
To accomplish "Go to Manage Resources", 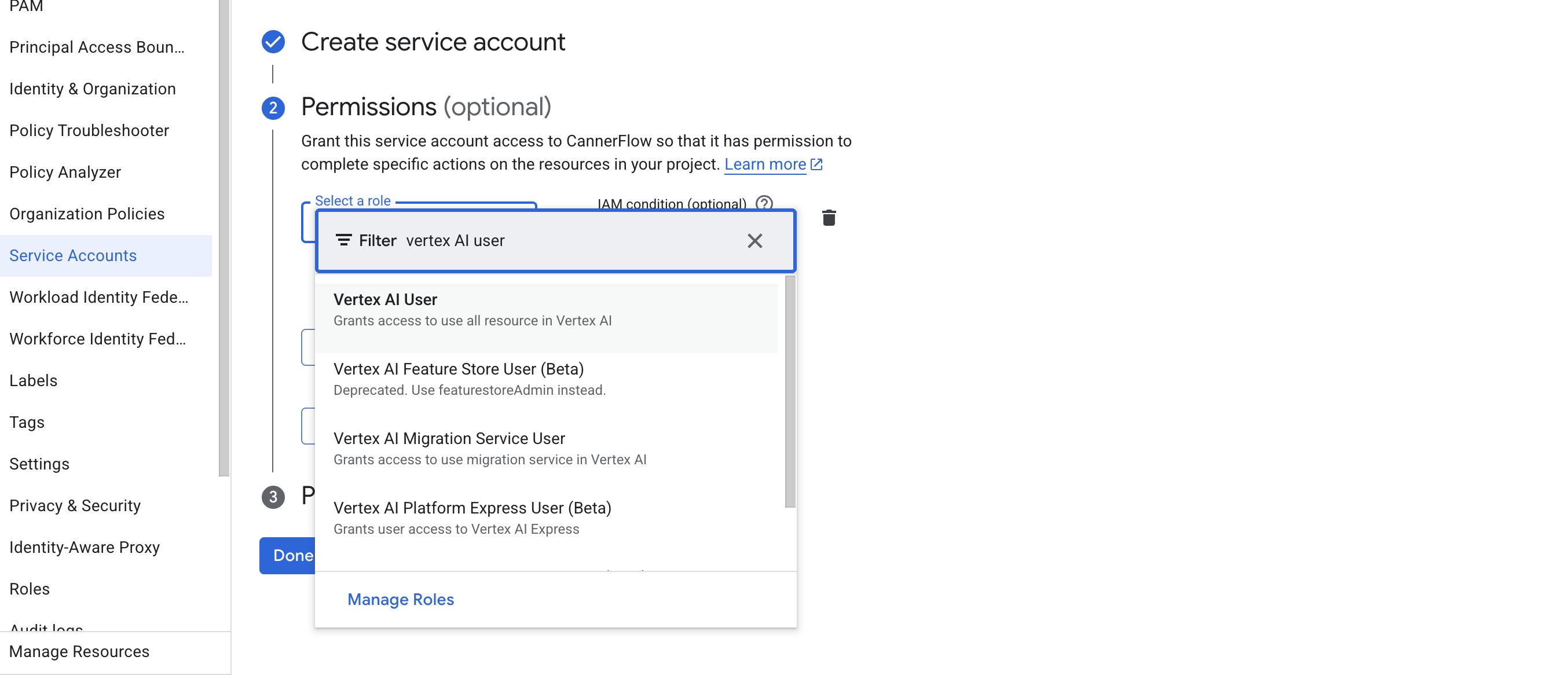I will 79,651.
